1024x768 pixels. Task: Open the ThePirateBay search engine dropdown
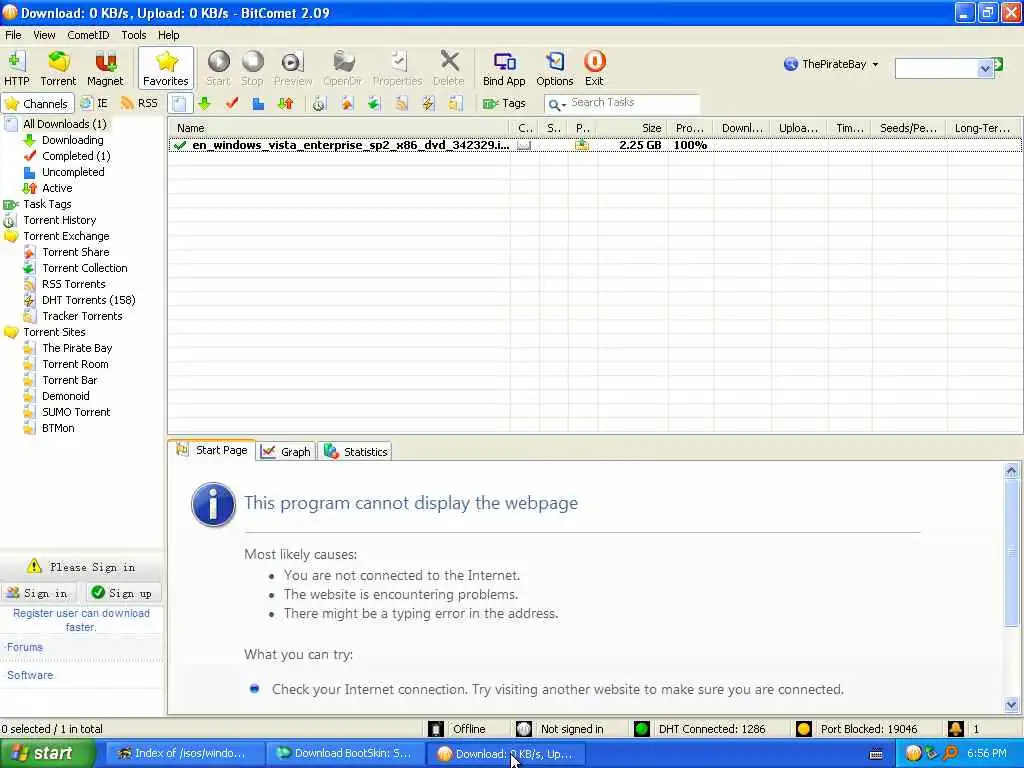point(832,64)
